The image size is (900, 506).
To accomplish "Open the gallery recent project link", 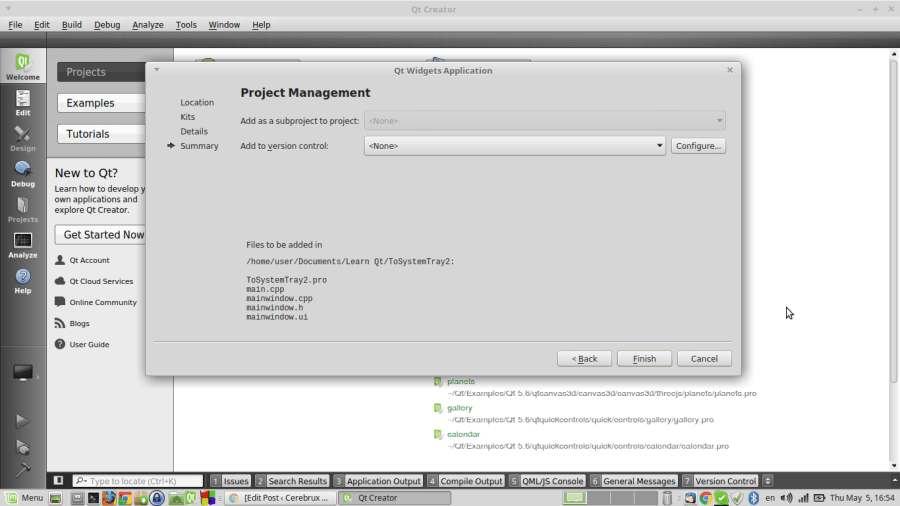I will 460,408.
